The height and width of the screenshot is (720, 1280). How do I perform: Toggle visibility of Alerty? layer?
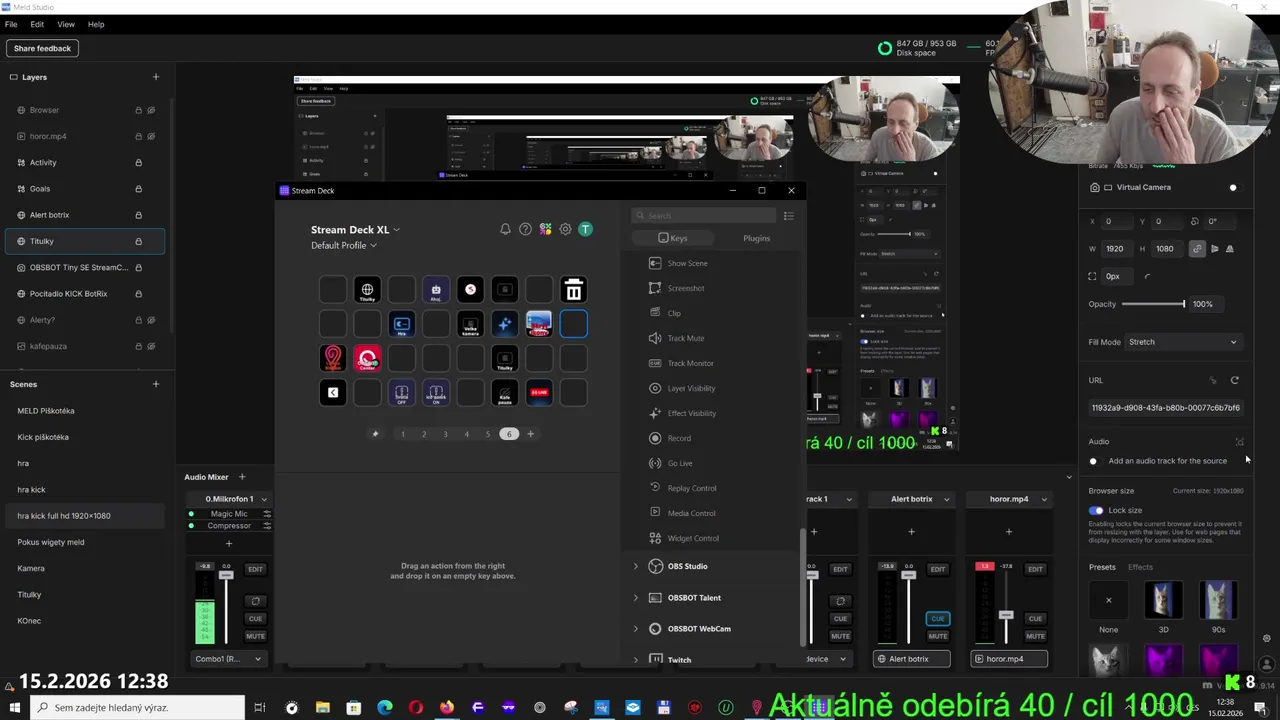151,320
